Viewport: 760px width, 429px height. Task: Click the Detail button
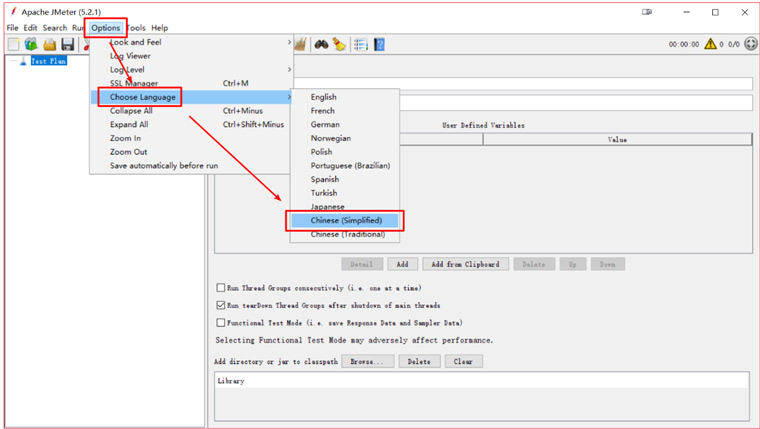pyautogui.click(x=362, y=264)
